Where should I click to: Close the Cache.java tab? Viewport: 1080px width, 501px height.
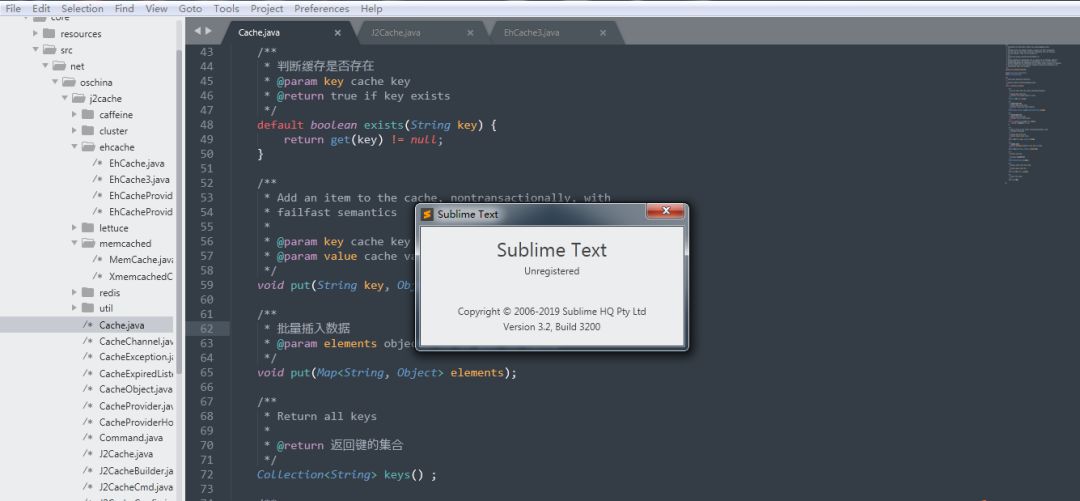[337, 33]
